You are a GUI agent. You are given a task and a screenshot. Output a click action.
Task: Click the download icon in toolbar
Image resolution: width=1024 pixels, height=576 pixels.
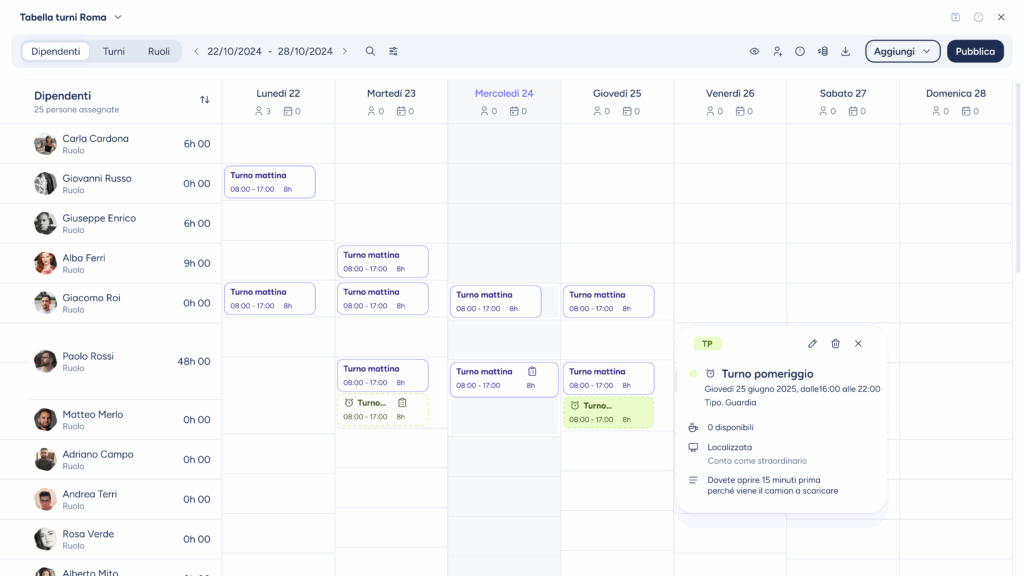point(845,51)
